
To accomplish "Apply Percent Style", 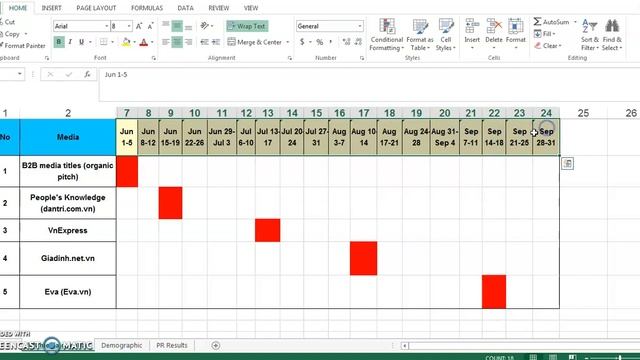I will (320, 42).
